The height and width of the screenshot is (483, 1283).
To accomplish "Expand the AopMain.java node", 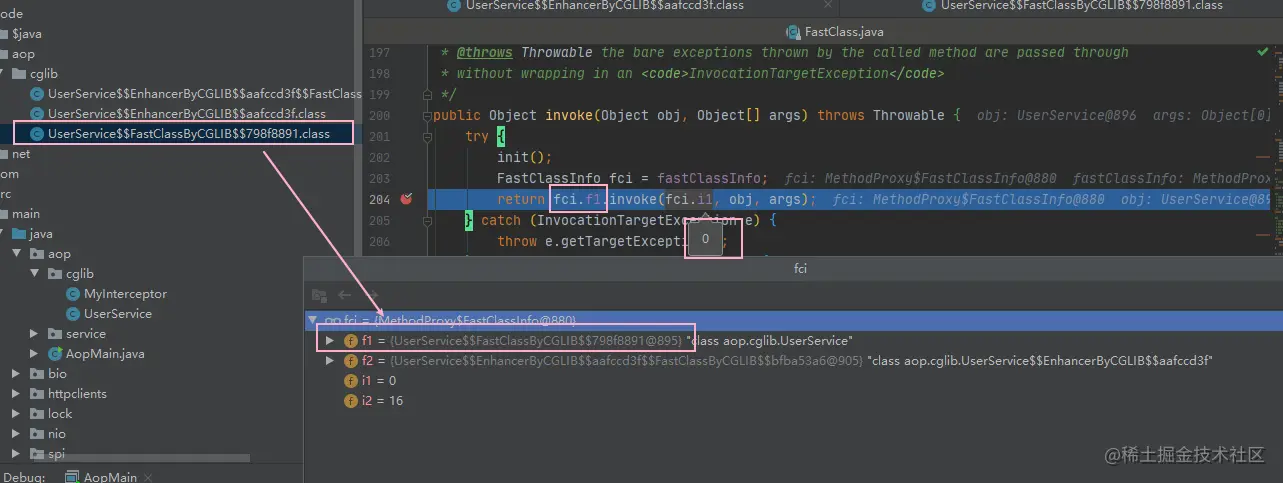I will [x=36, y=354].
